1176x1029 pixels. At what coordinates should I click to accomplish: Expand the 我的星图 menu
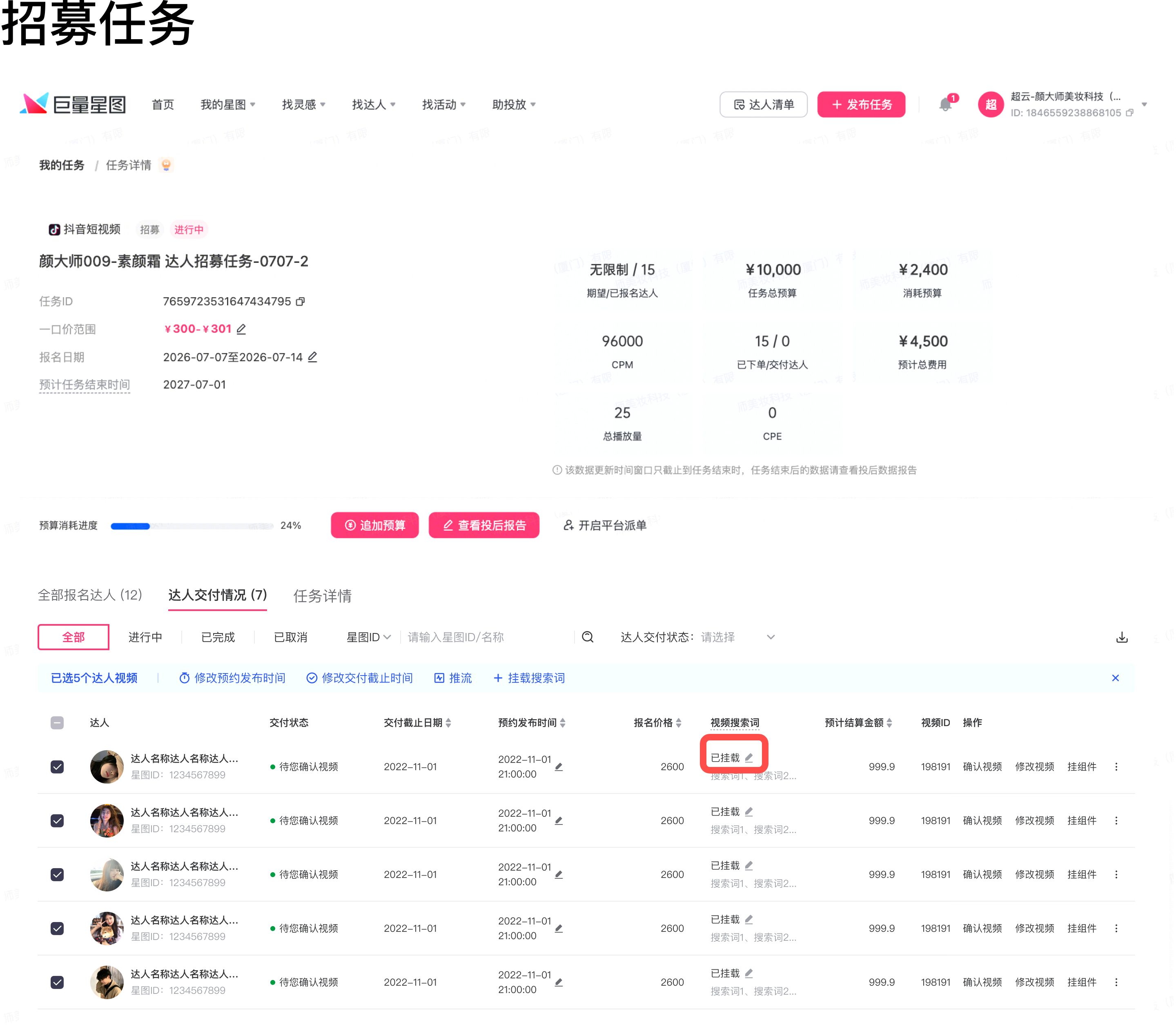point(227,104)
